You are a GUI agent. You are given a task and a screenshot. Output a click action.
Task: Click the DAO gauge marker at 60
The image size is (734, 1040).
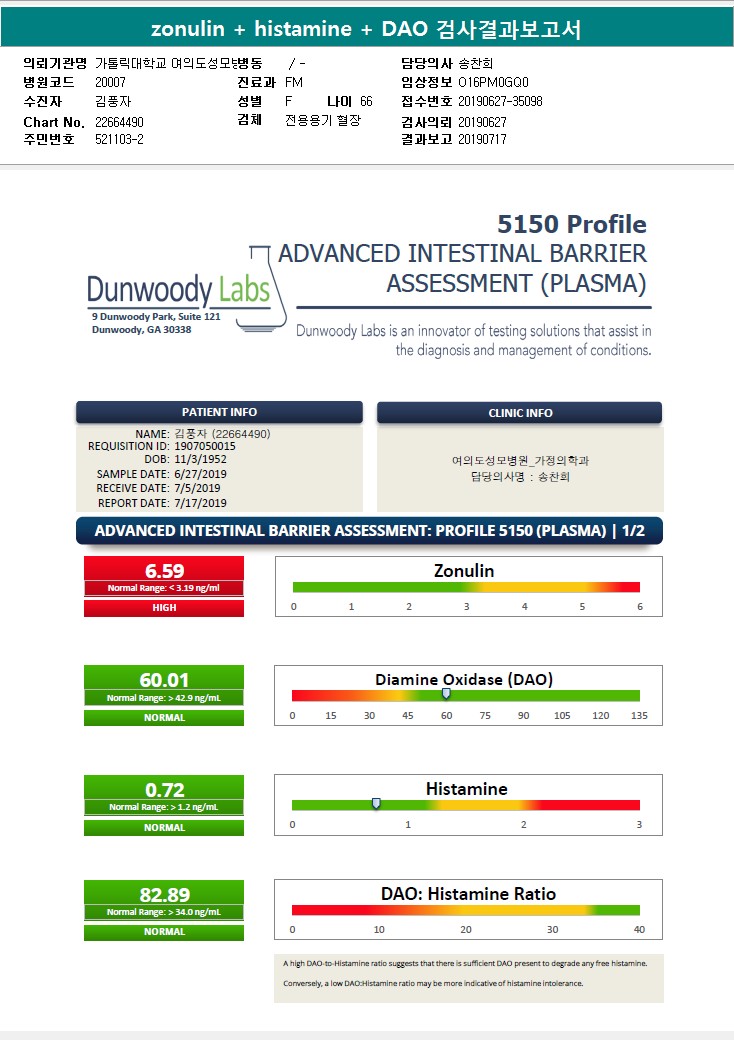point(446,694)
